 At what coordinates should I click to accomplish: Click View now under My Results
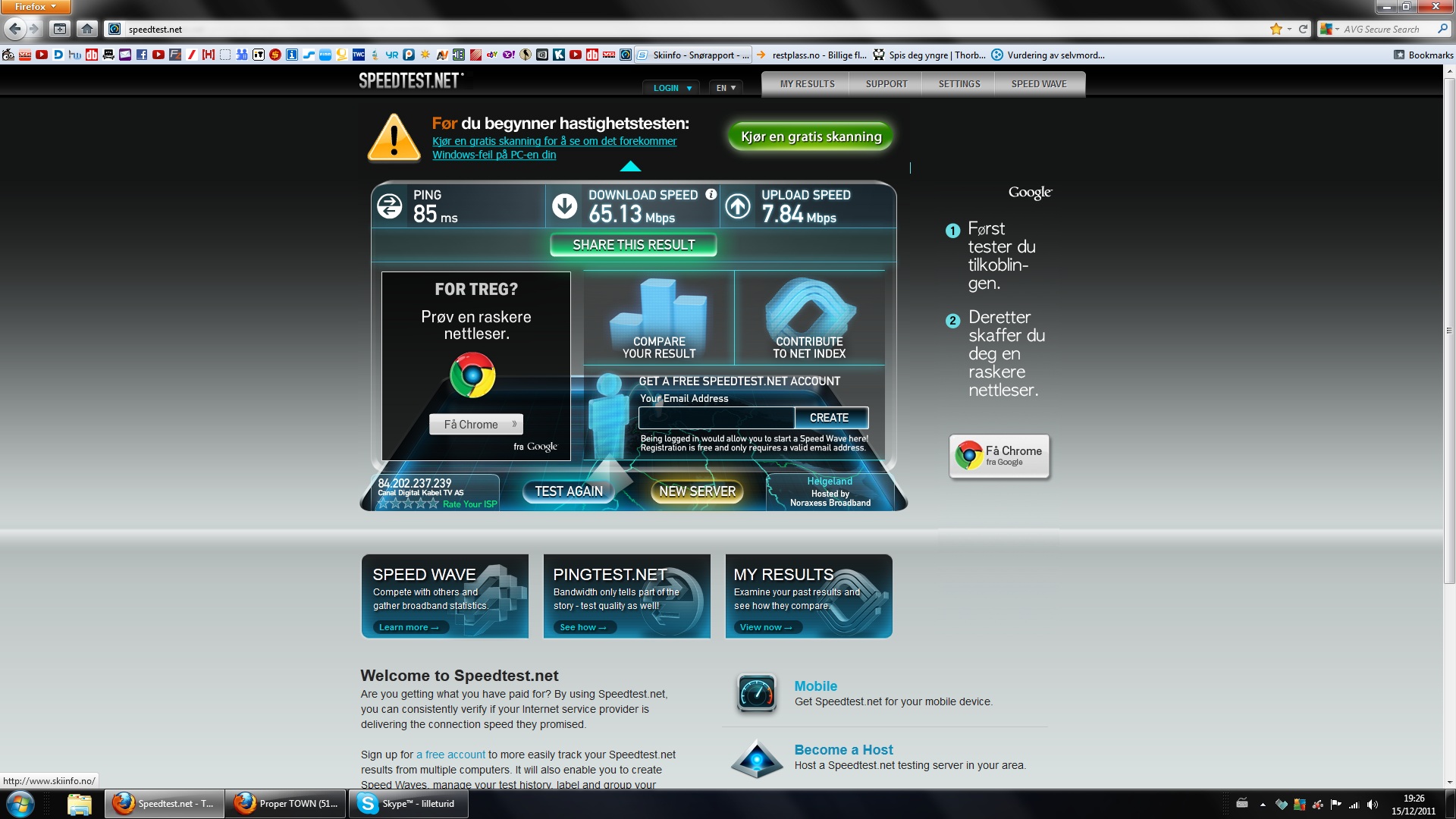[x=766, y=627]
